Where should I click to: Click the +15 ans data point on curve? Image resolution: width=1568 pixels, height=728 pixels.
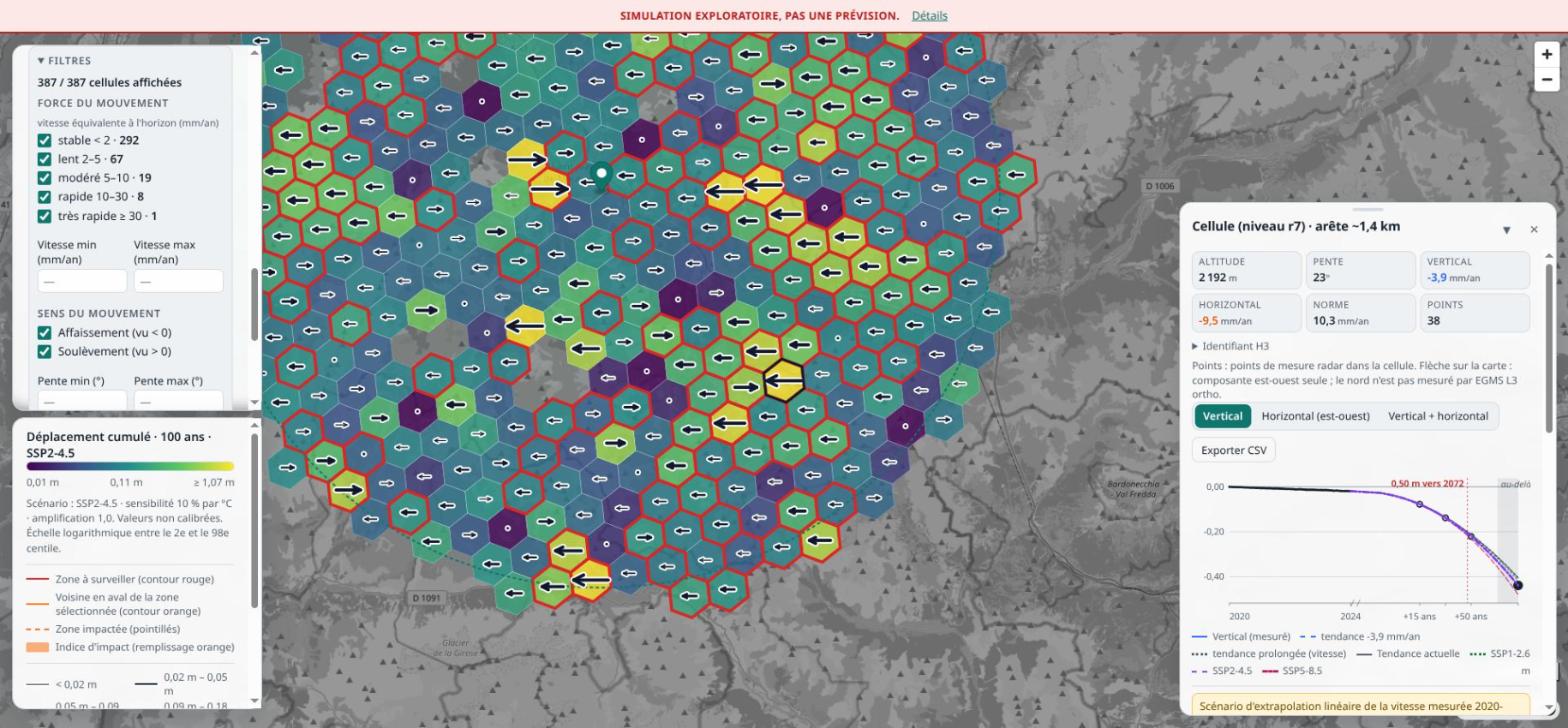pos(1419,504)
